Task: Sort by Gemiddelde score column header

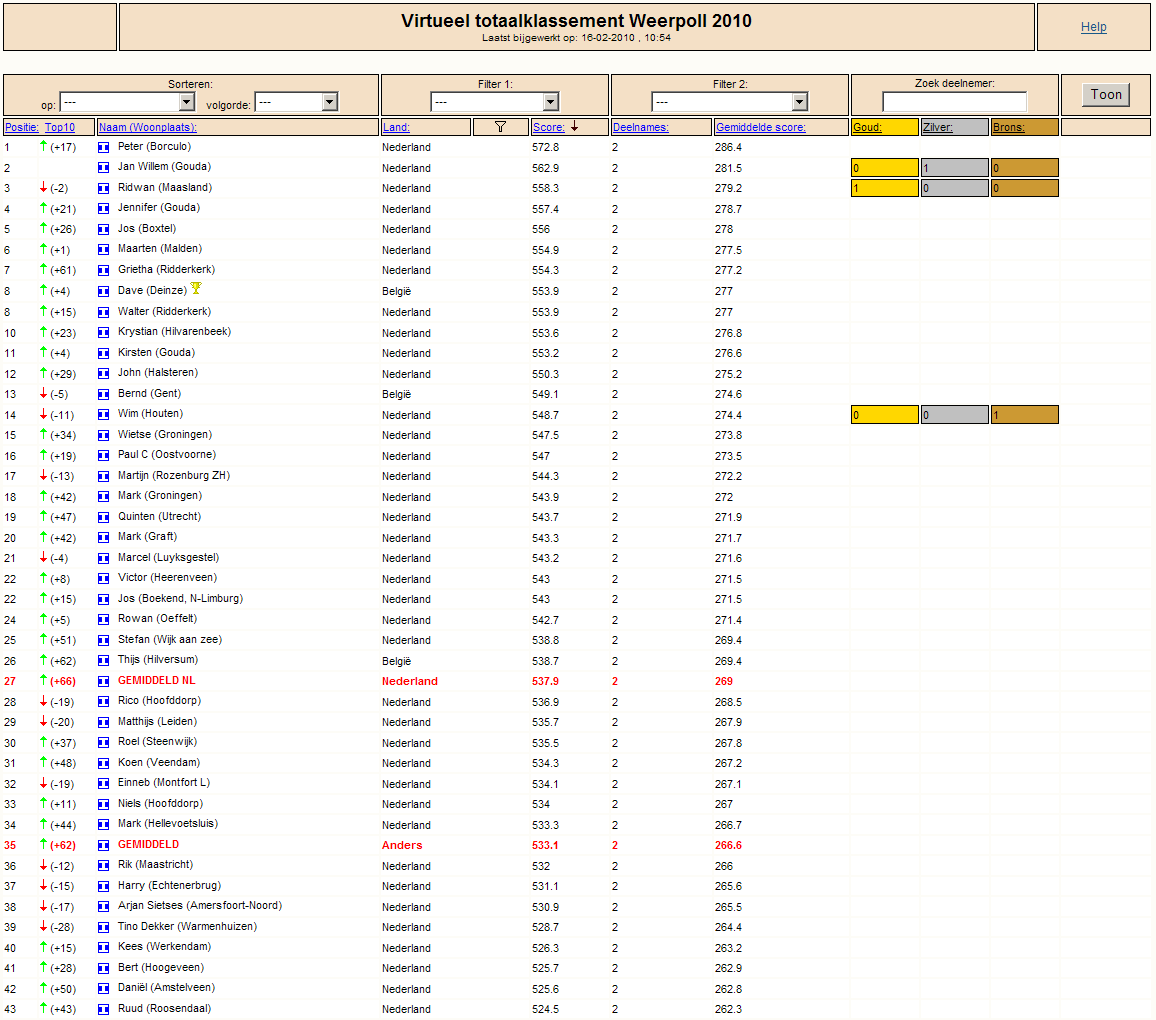Action: [x=760, y=128]
